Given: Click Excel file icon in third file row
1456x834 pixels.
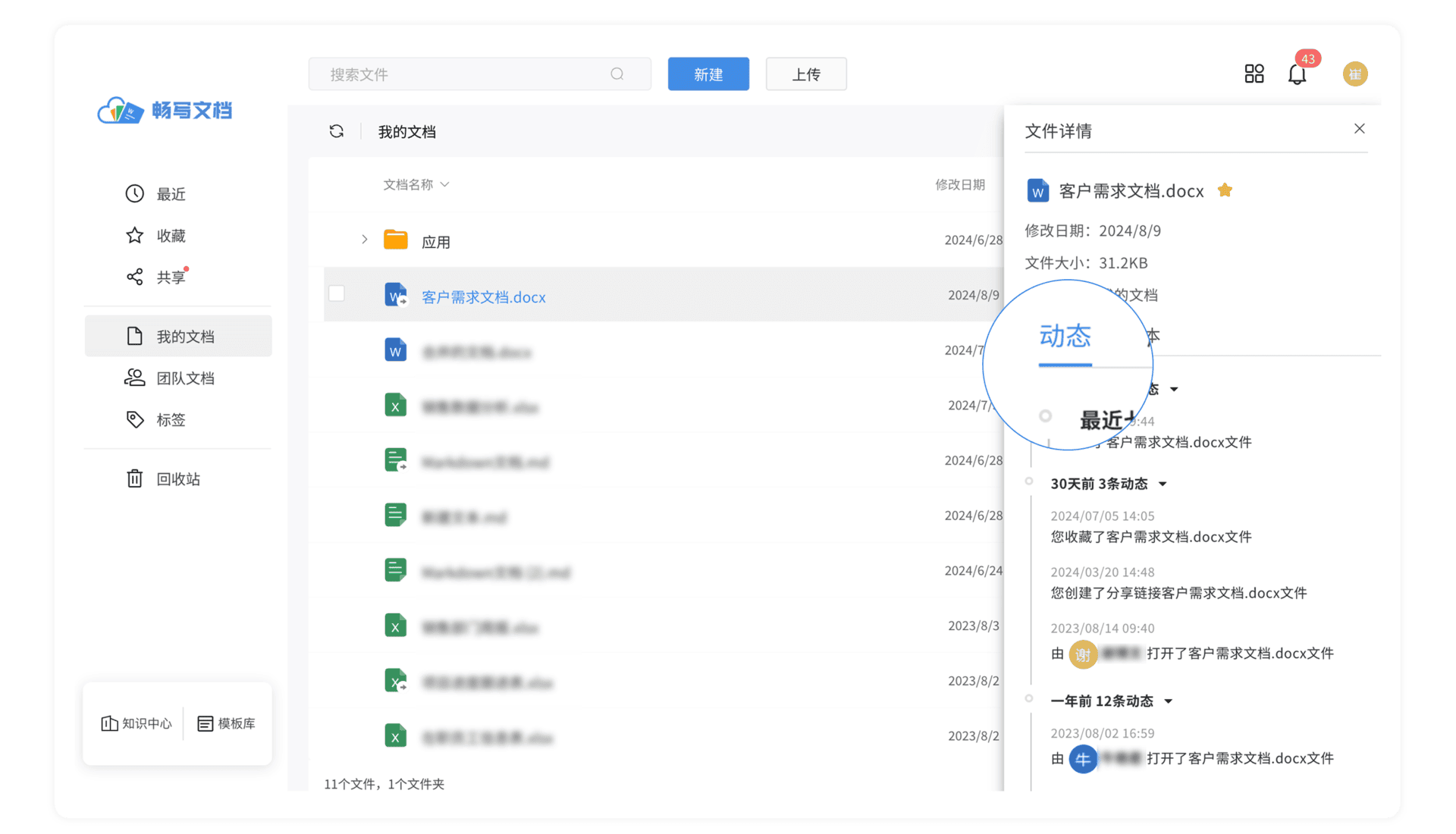Looking at the screenshot, I should [x=395, y=405].
